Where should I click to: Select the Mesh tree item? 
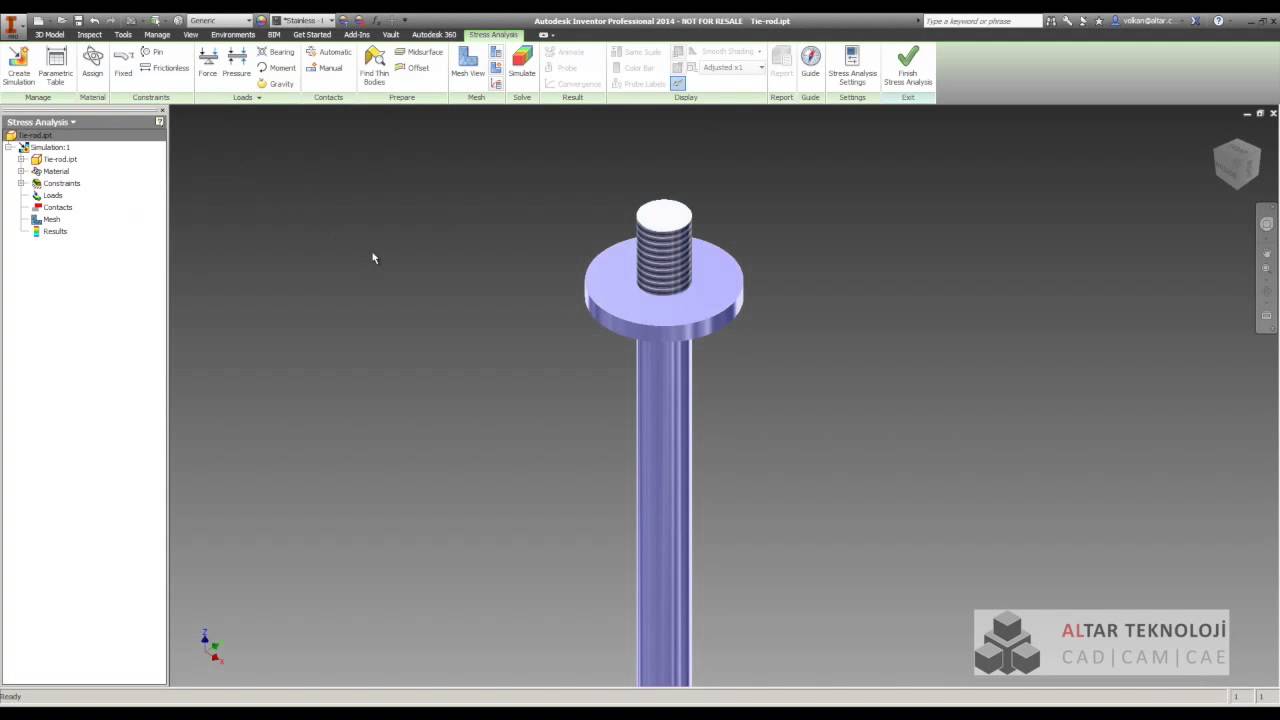[x=51, y=219]
